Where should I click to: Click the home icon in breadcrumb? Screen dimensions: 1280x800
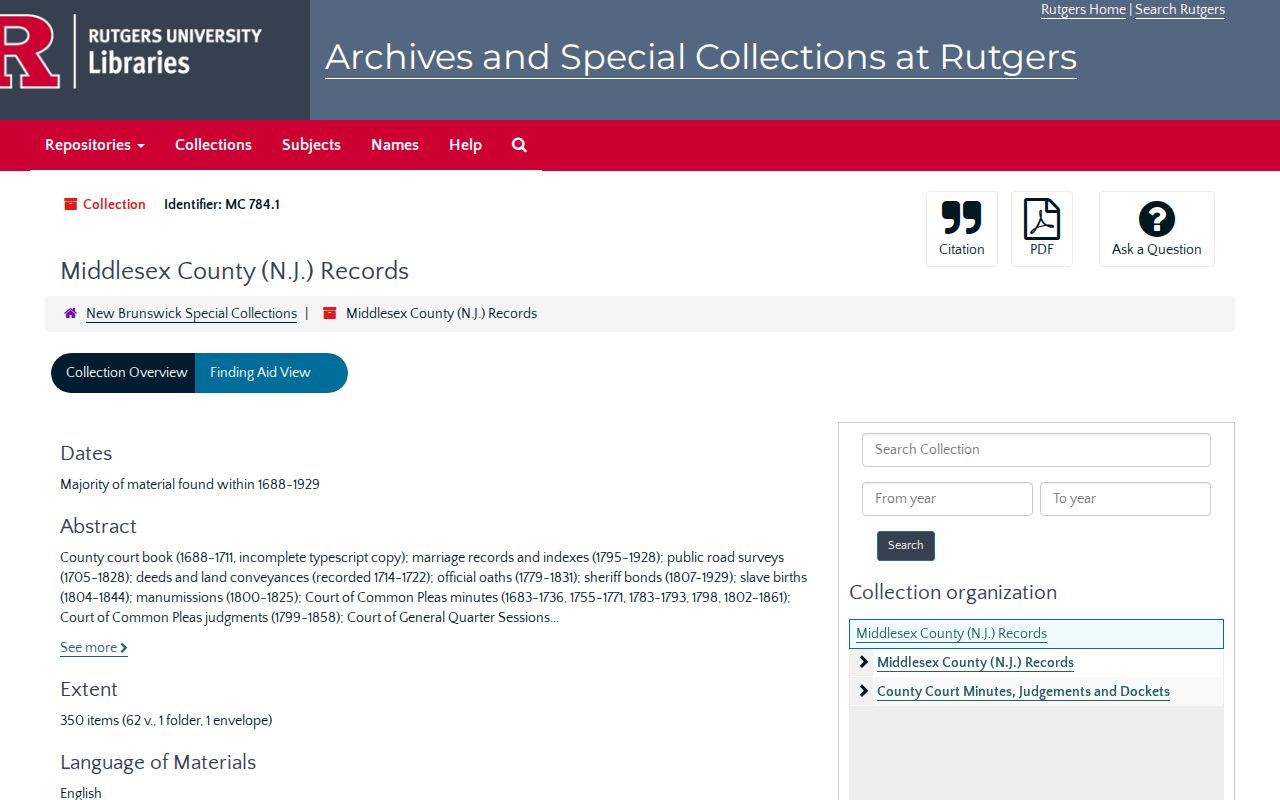point(70,313)
